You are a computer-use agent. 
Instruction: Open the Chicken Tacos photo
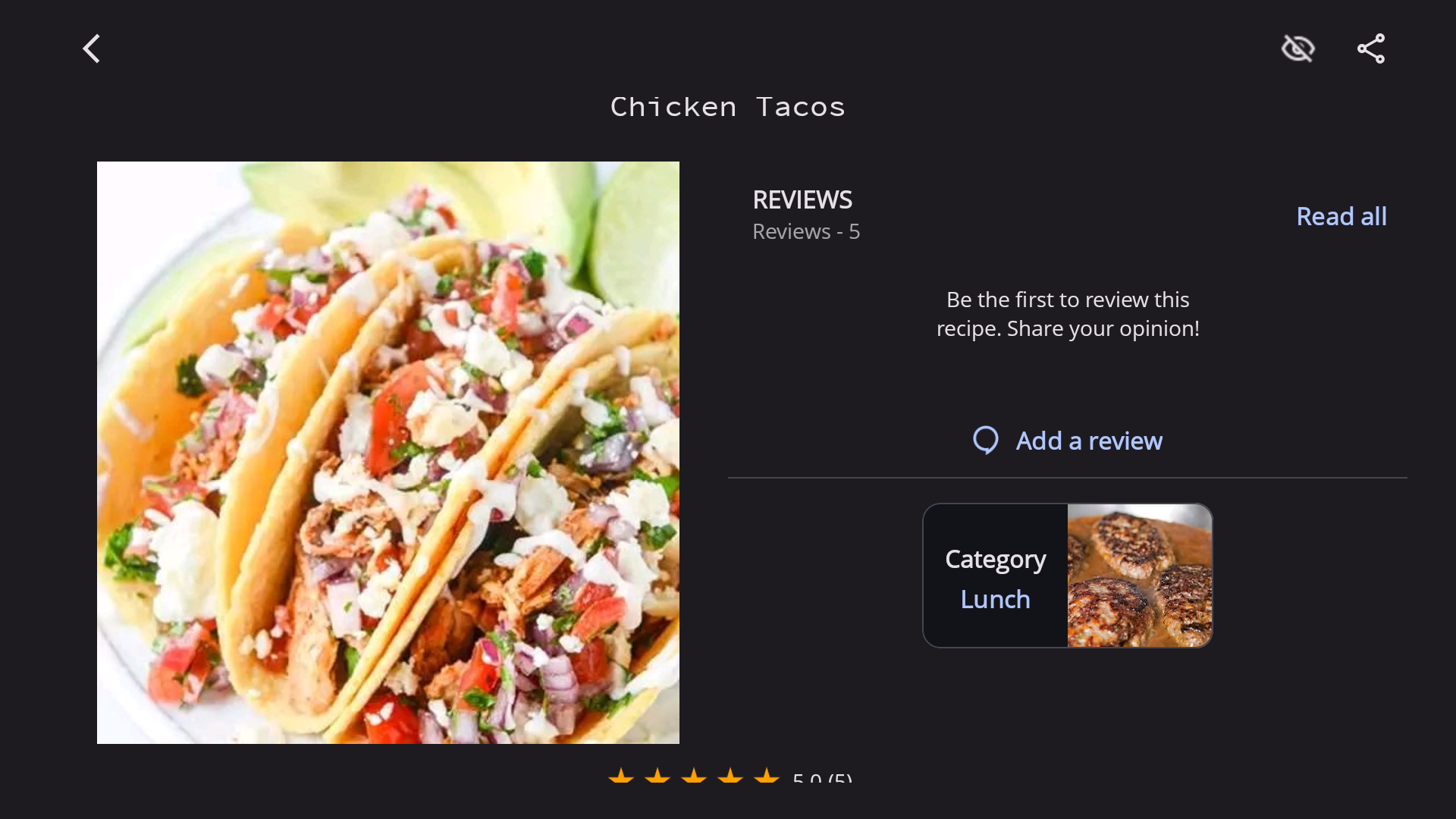pyautogui.click(x=388, y=452)
